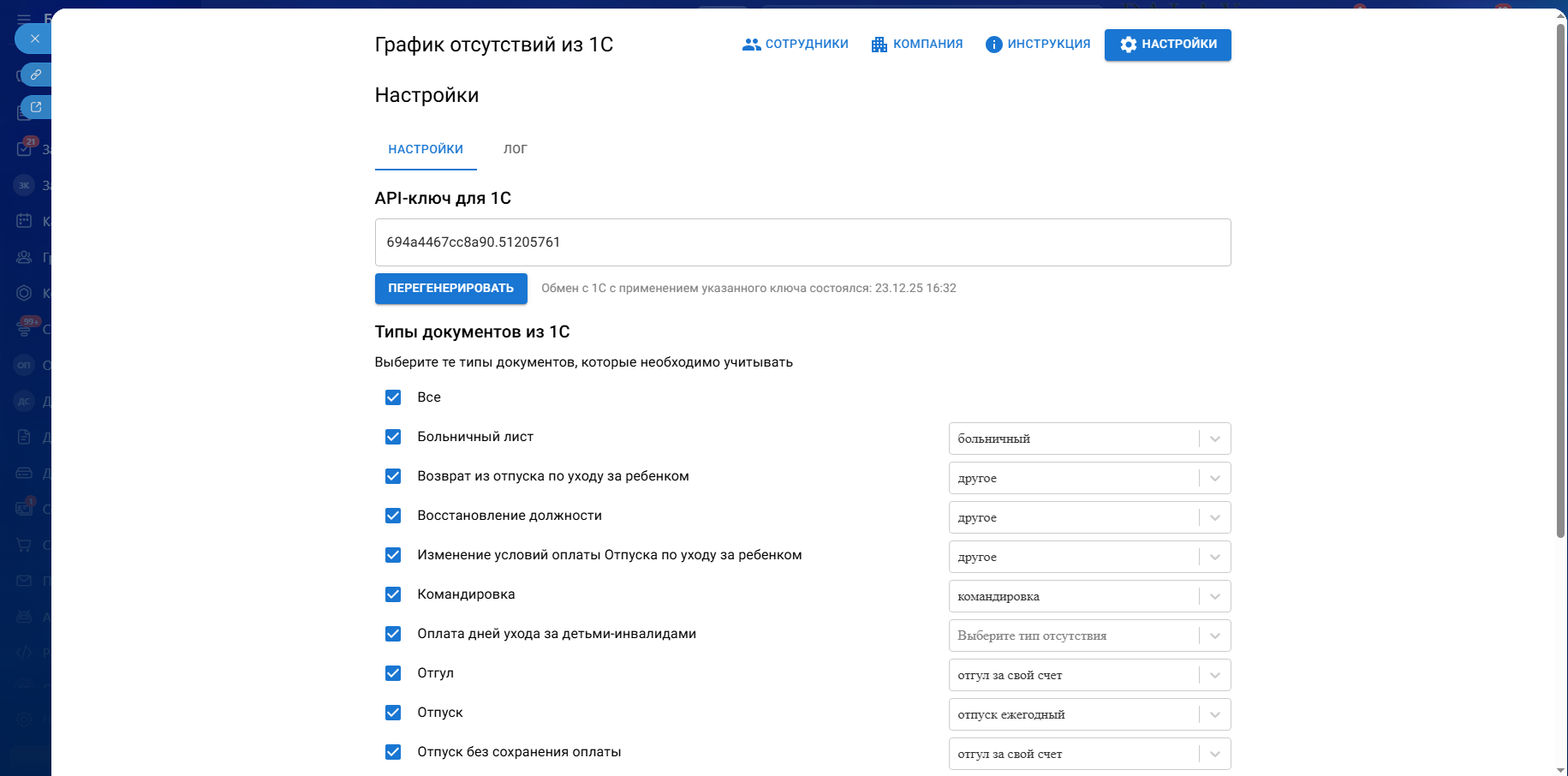
Task: Disable the Командировка checkbox
Action: tap(393, 594)
